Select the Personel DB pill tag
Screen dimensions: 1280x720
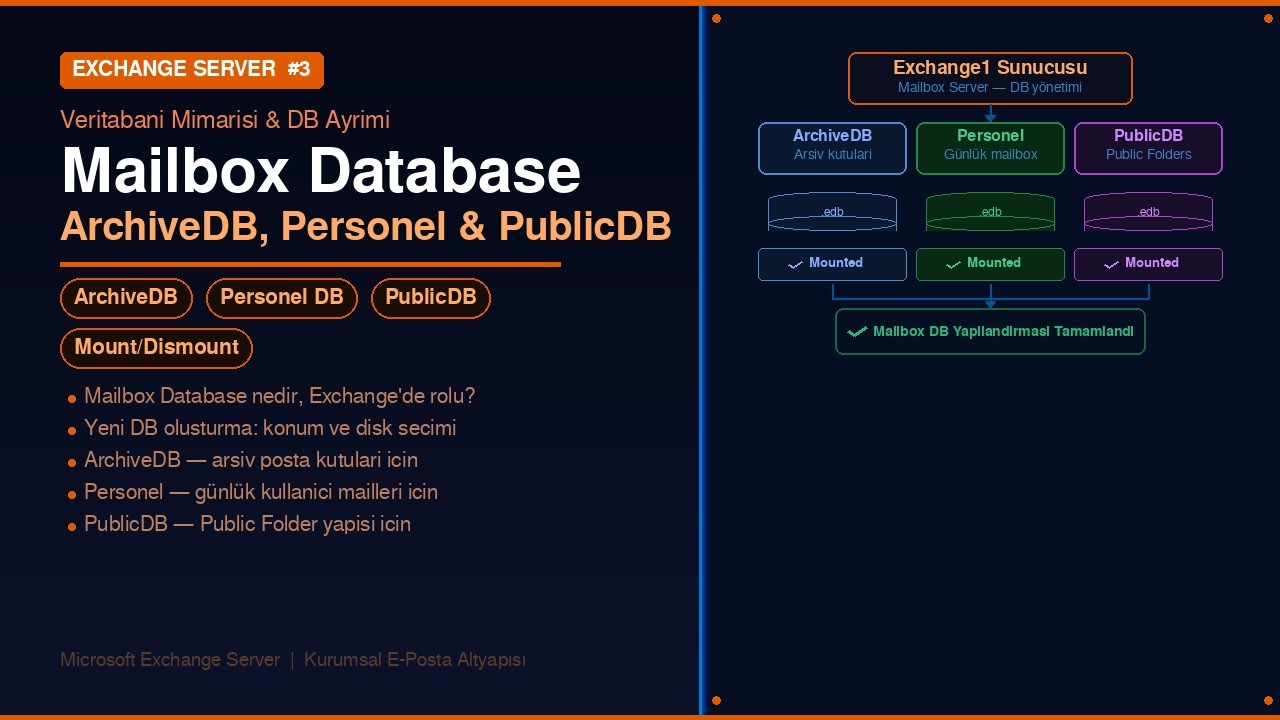(282, 298)
